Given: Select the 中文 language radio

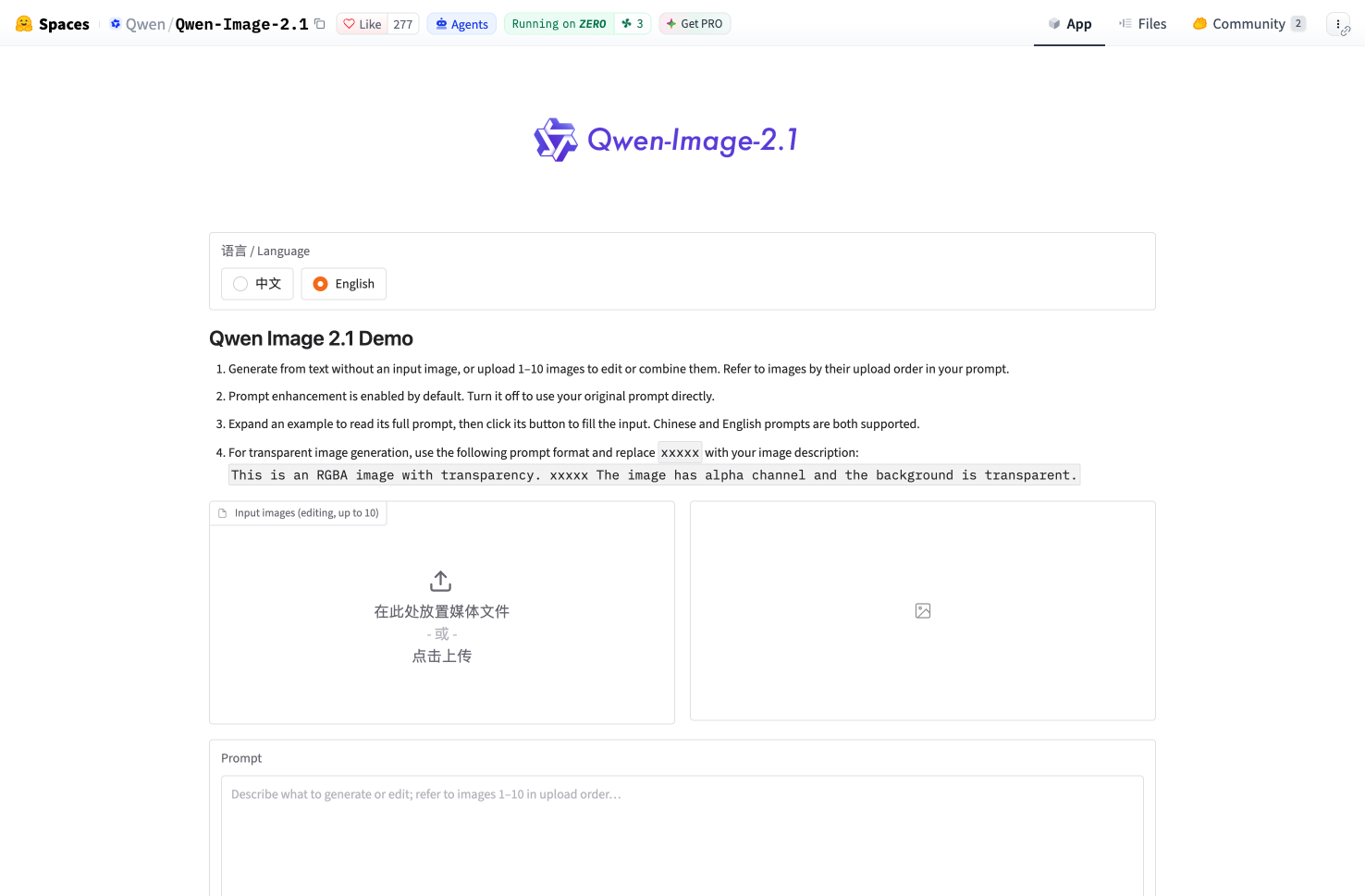Looking at the screenshot, I should pyautogui.click(x=257, y=284).
